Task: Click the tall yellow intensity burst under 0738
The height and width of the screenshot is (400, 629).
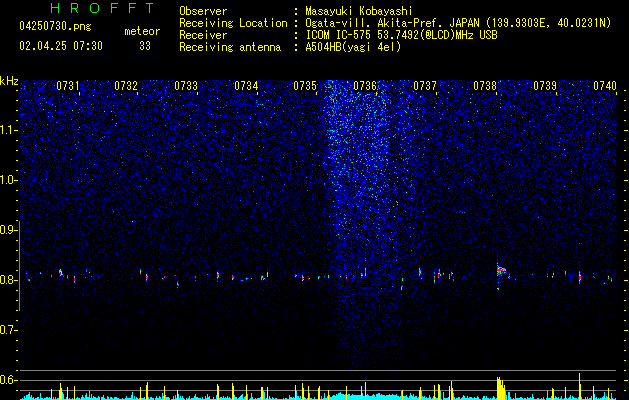Action: click(501, 388)
